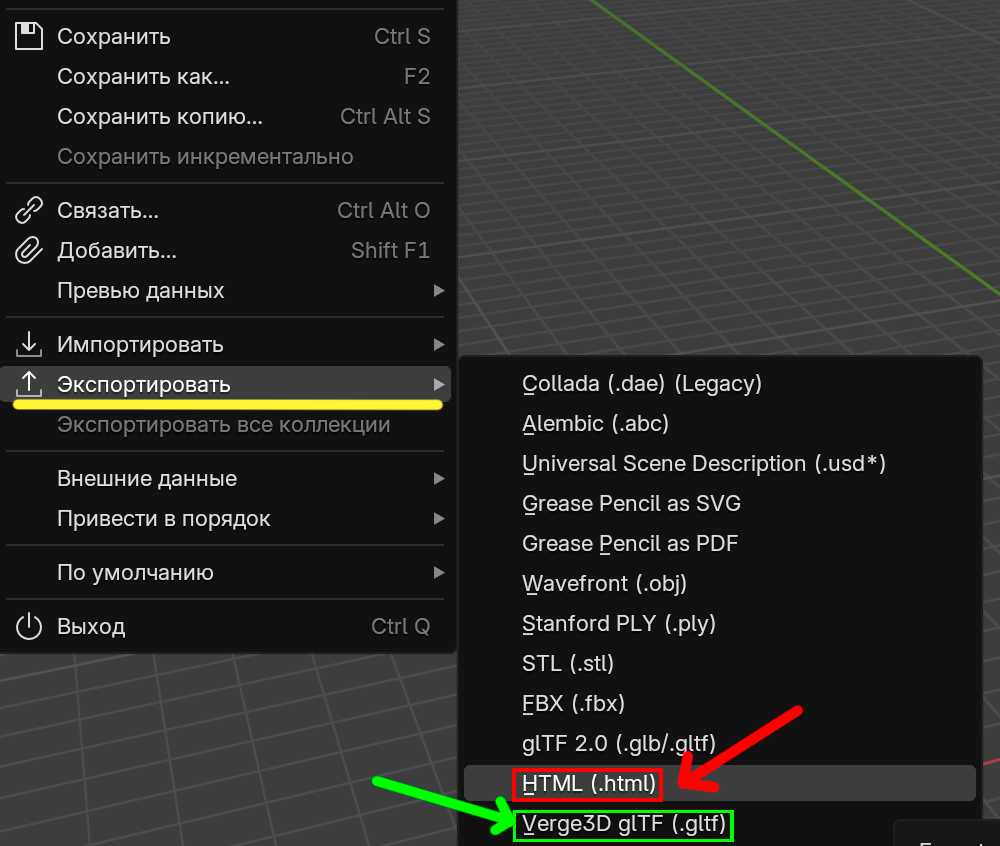
Task: Select Экспортировать все коллекции entry
Action: tap(224, 425)
